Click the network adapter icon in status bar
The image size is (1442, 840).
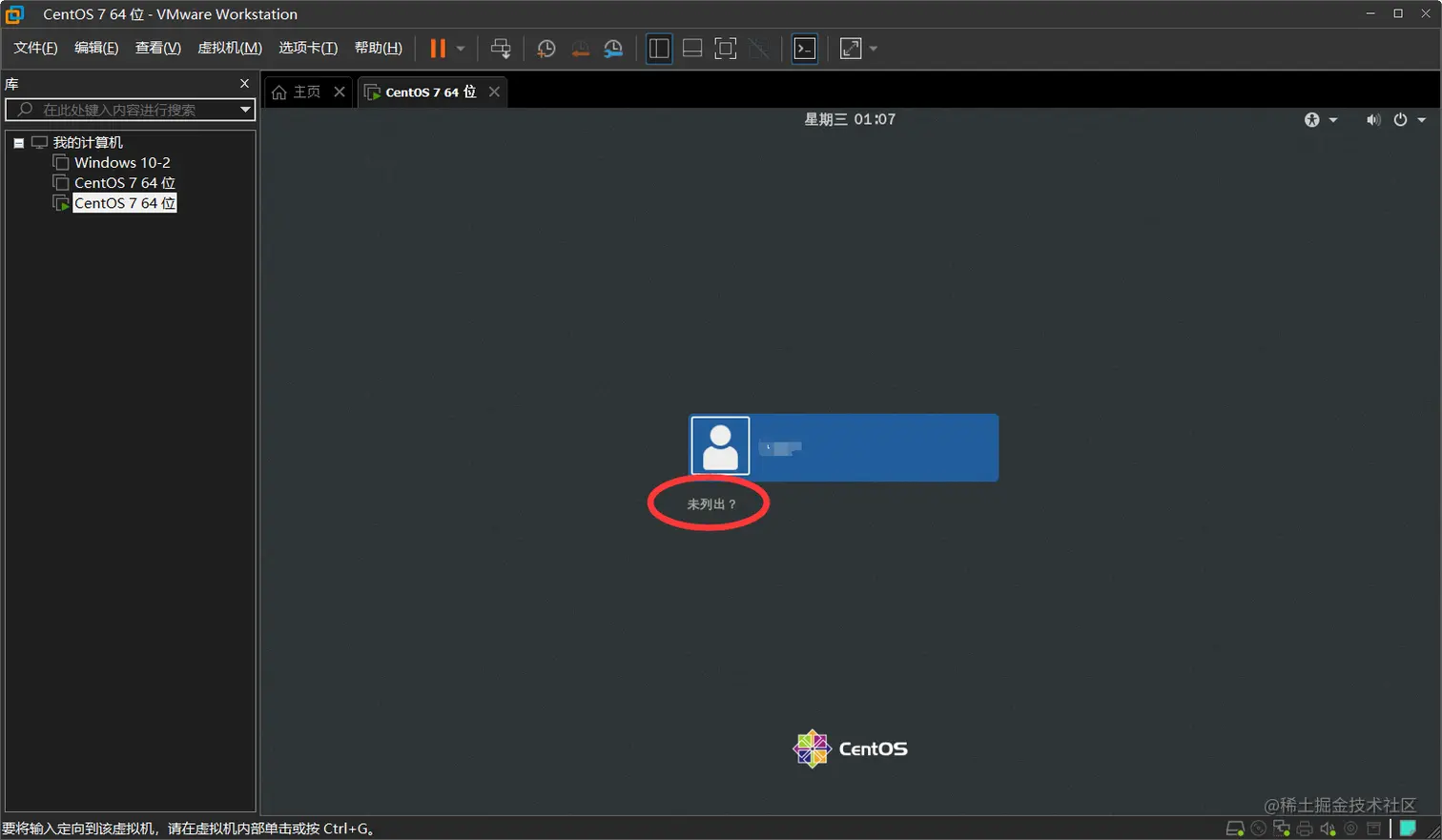1282,829
